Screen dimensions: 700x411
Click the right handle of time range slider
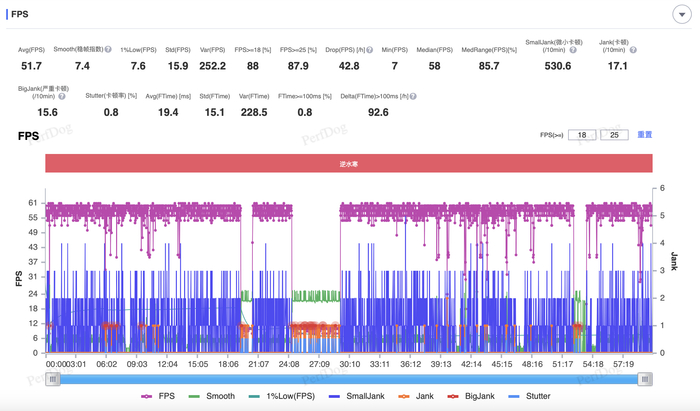tap(645, 379)
